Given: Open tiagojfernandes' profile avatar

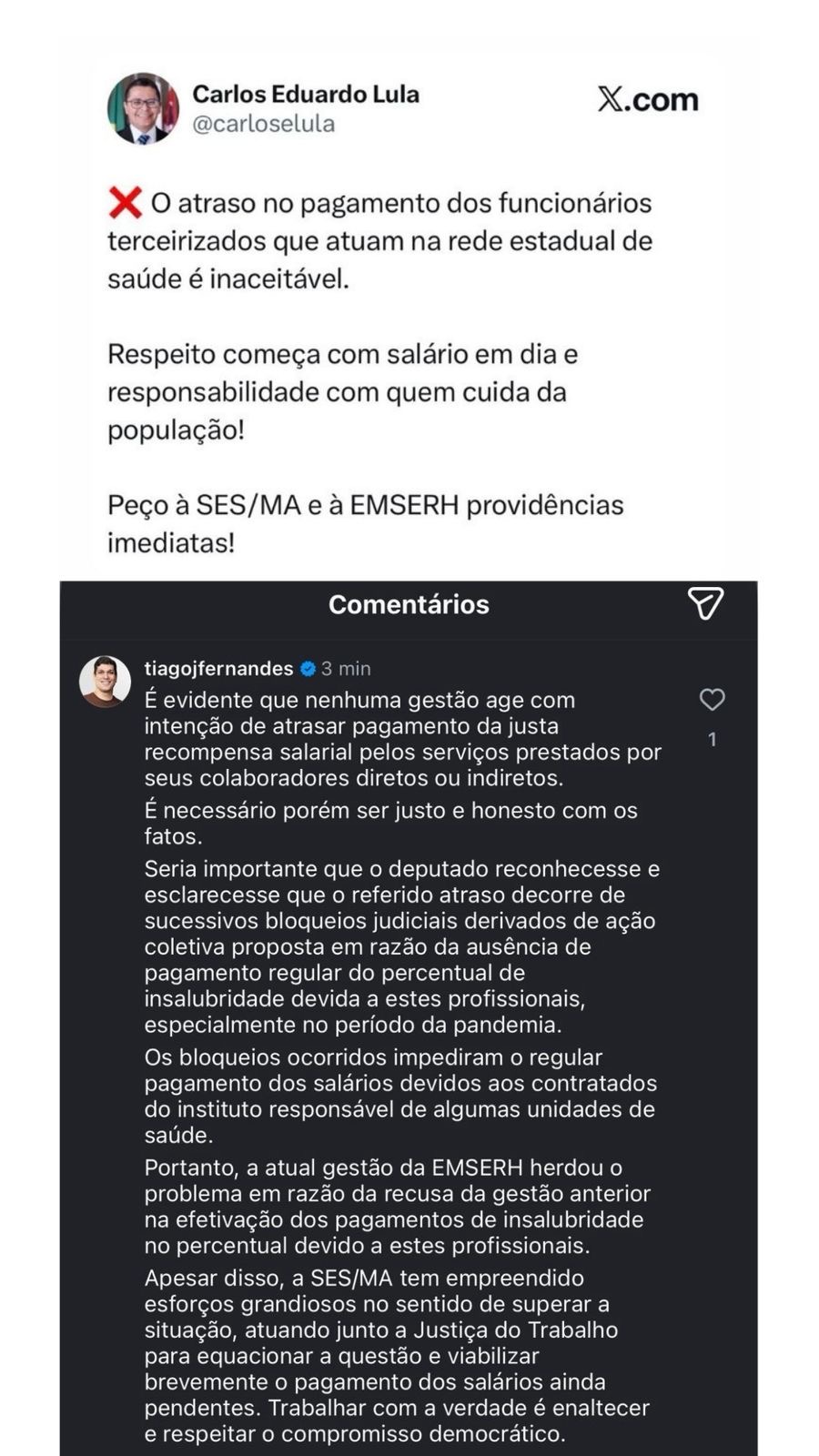Looking at the screenshot, I should pyautogui.click(x=105, y=682).
